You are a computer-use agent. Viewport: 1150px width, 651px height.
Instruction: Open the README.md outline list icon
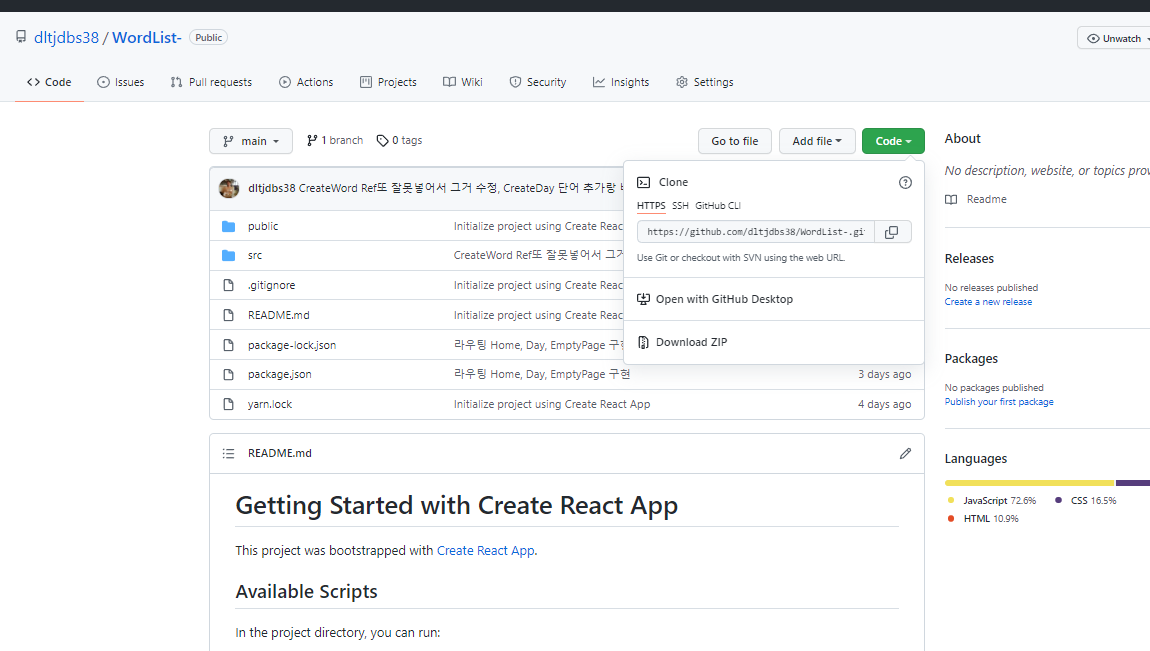click(229, 454)
